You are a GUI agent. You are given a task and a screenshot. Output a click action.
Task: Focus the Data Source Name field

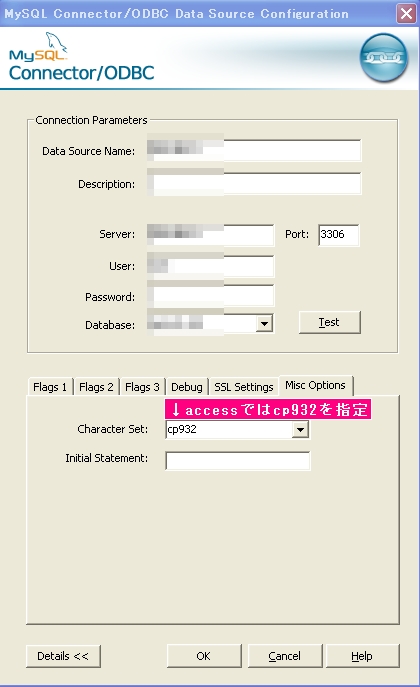[x=254, y=150]
